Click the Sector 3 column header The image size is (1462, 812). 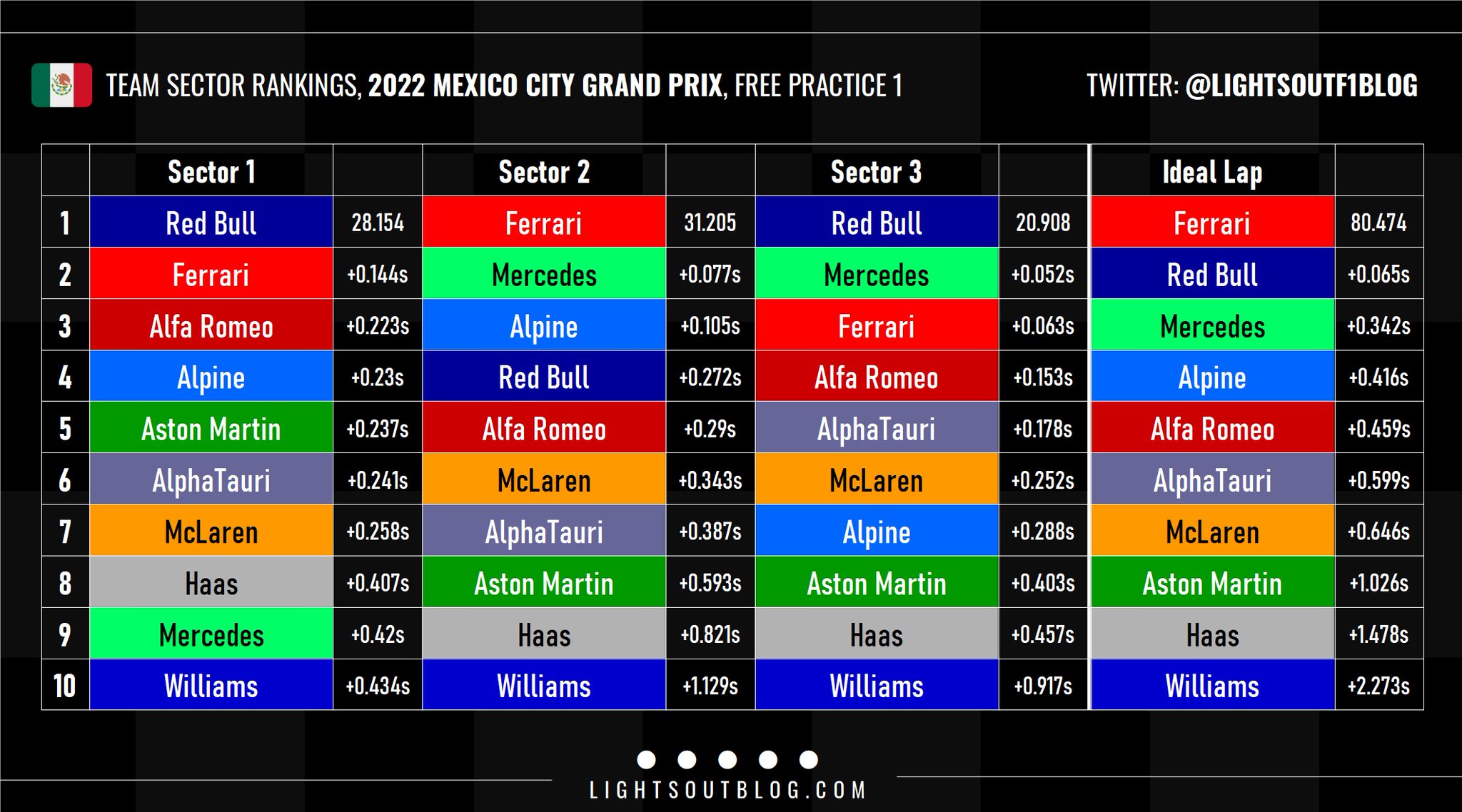tap(876, 172)
